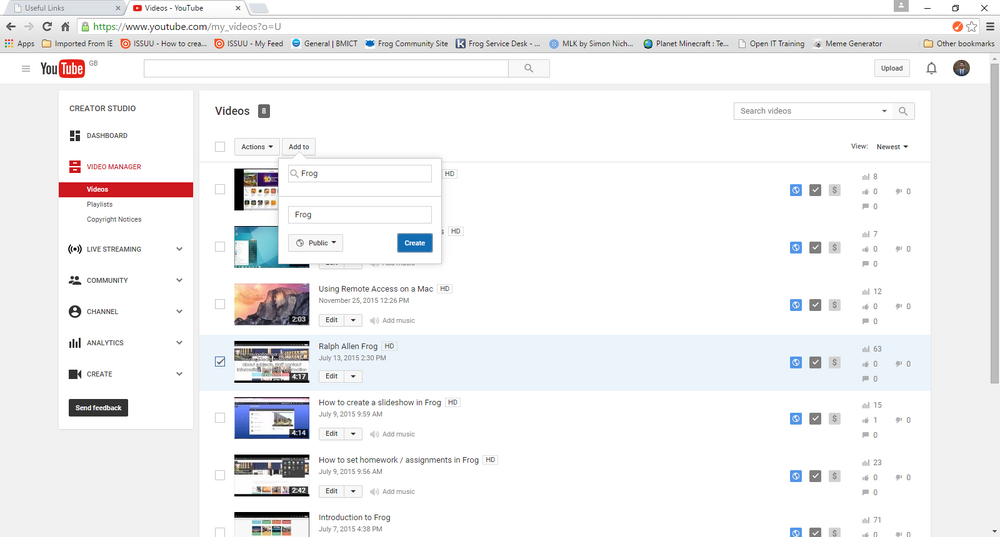The height and width of the screenshot is (537, 1000).
Task: Click the public globe icon for Using Remote Access on a Mac
Action: 795,305
